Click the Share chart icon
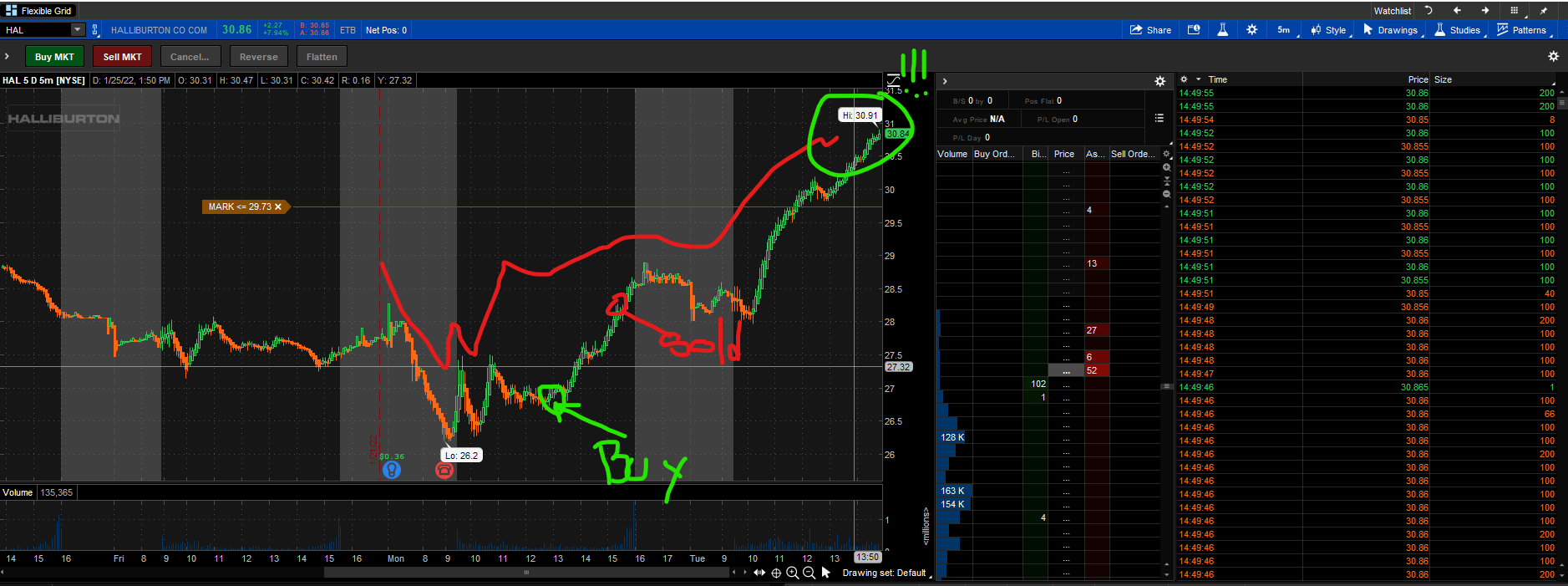 click(x=1150, y=30)
